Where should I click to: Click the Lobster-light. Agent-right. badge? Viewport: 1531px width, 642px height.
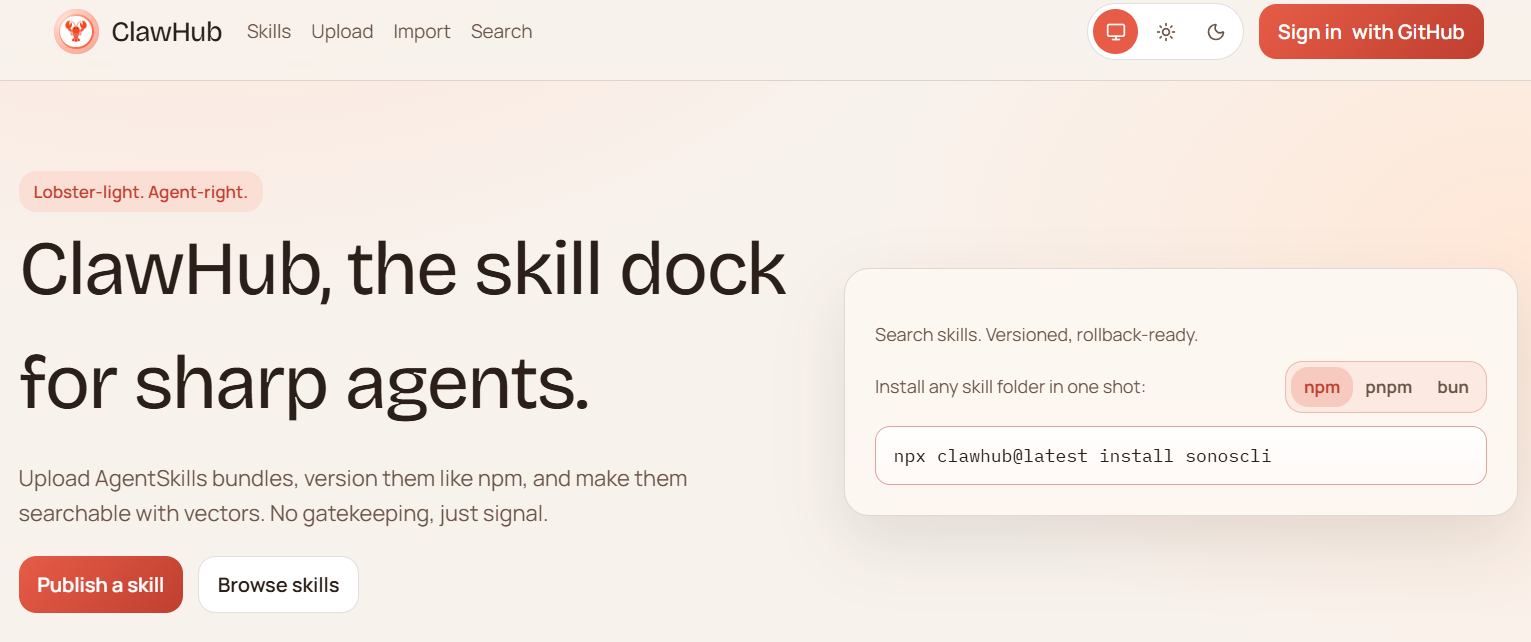140,192
